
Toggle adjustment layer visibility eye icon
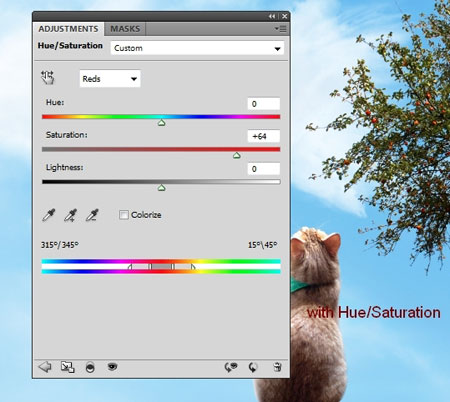pos(112,367)
